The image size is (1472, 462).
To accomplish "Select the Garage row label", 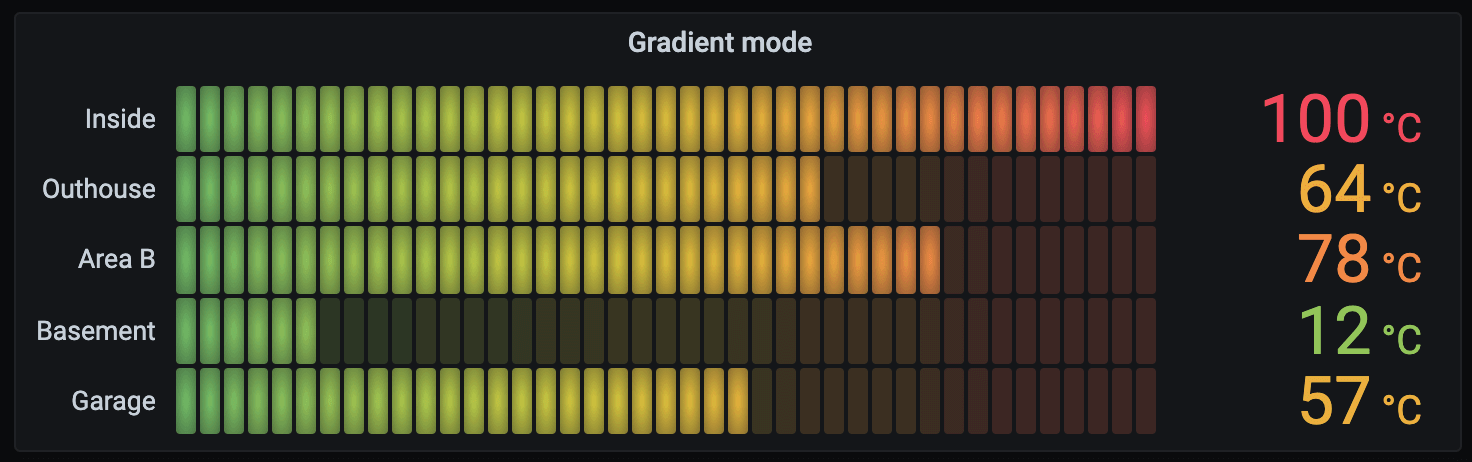I will click(113, 401).
